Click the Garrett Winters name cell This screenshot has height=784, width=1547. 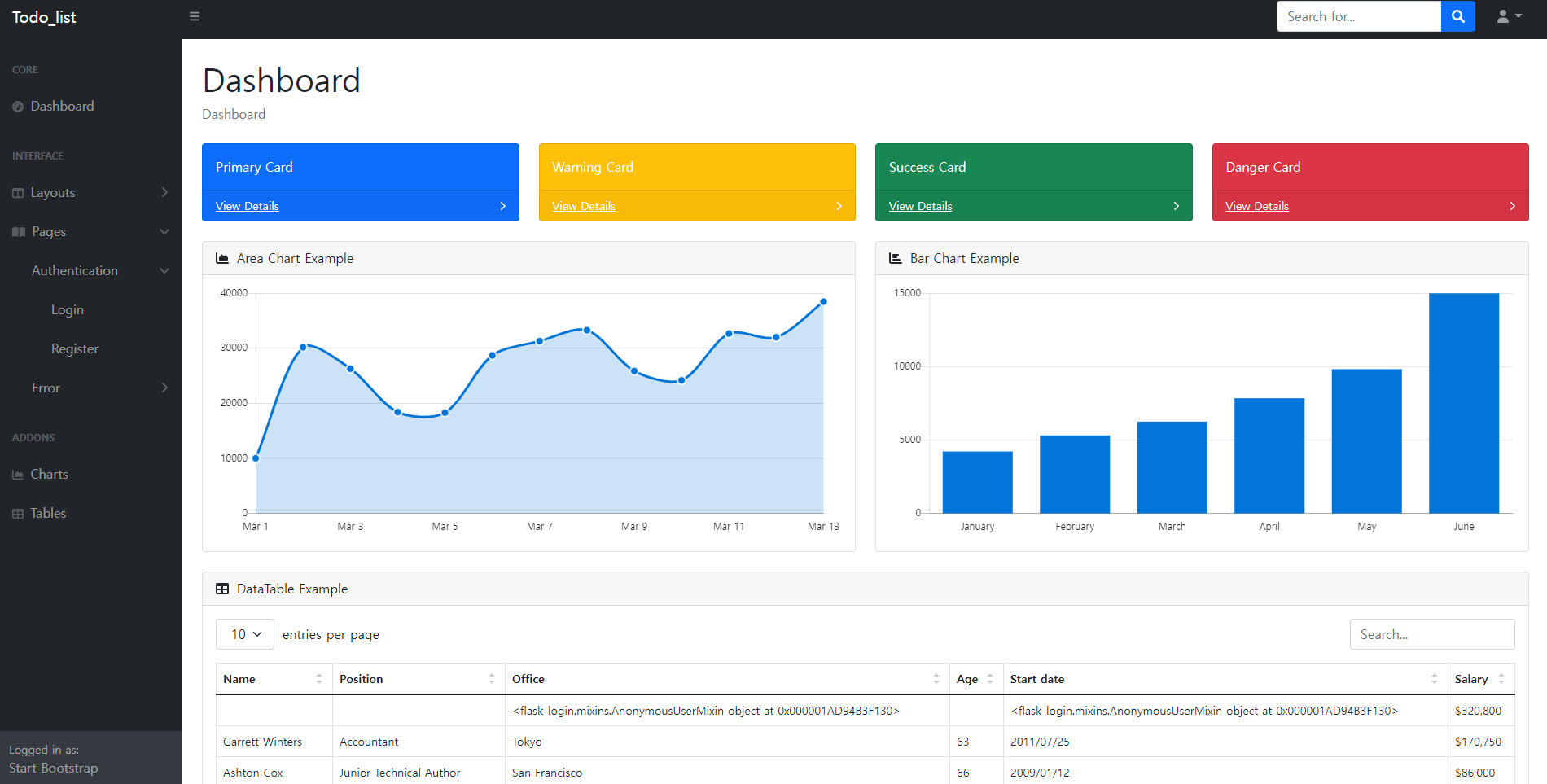(274, 742)
